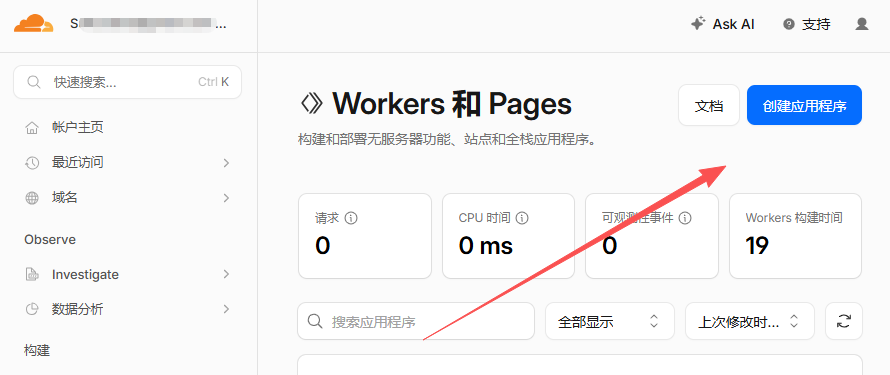Click the Ctrl K shortcut hint
The height and width of the screenshot is (375, 890).
(x=213, y=82)
